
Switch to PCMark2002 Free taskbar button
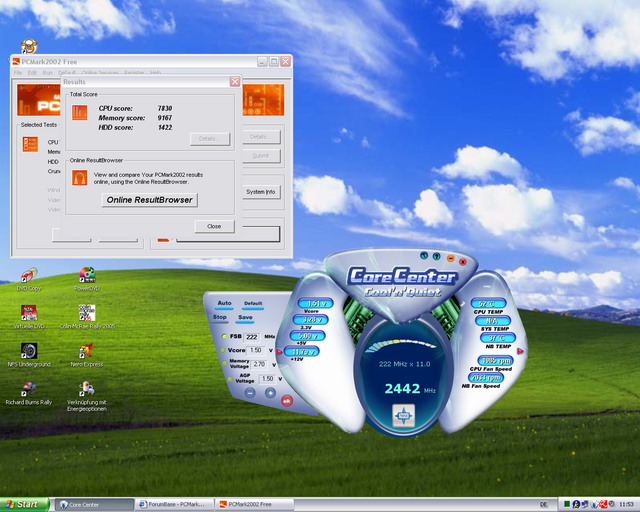point(255,505)
